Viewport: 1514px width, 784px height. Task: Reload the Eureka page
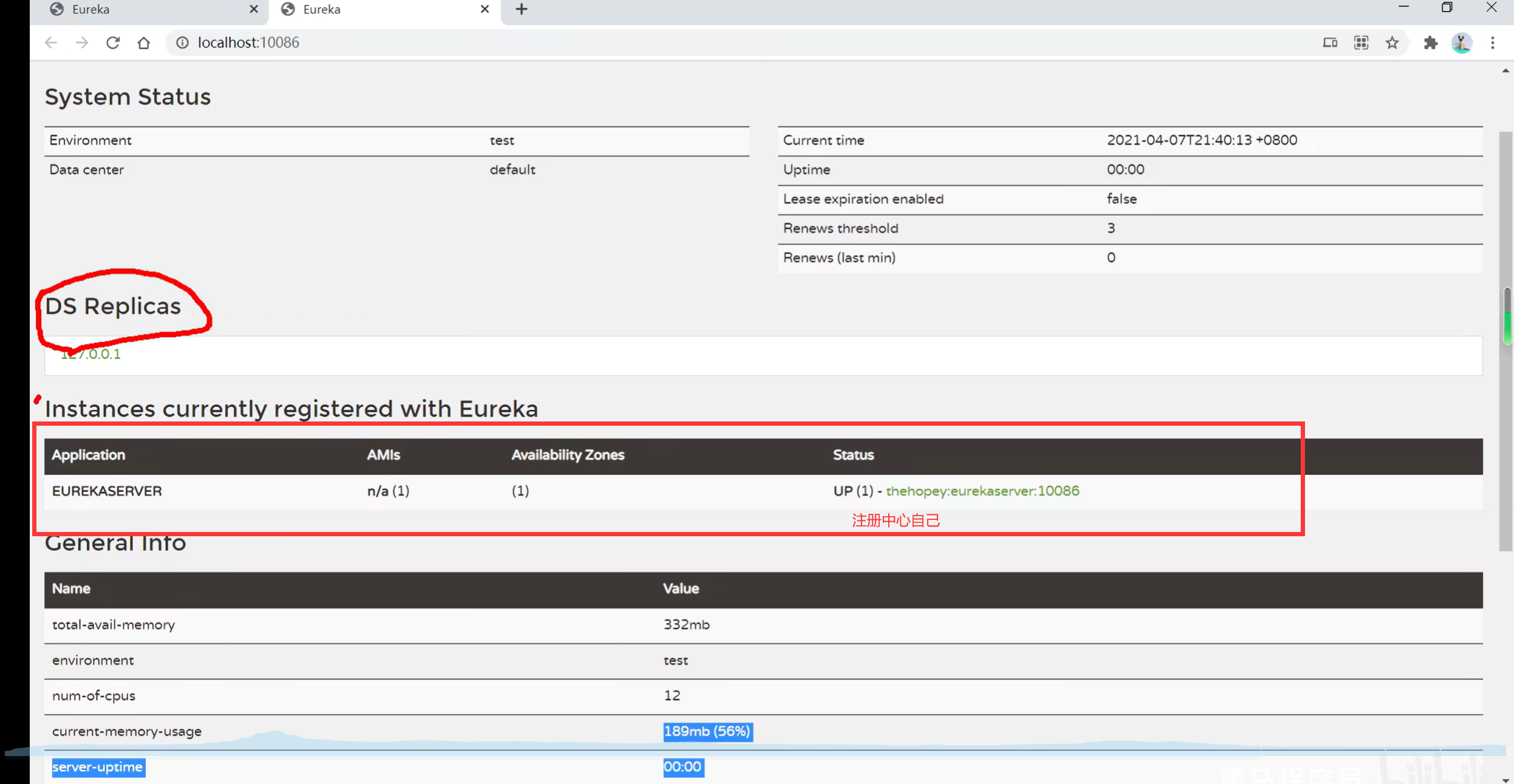[x=113, y=43]
